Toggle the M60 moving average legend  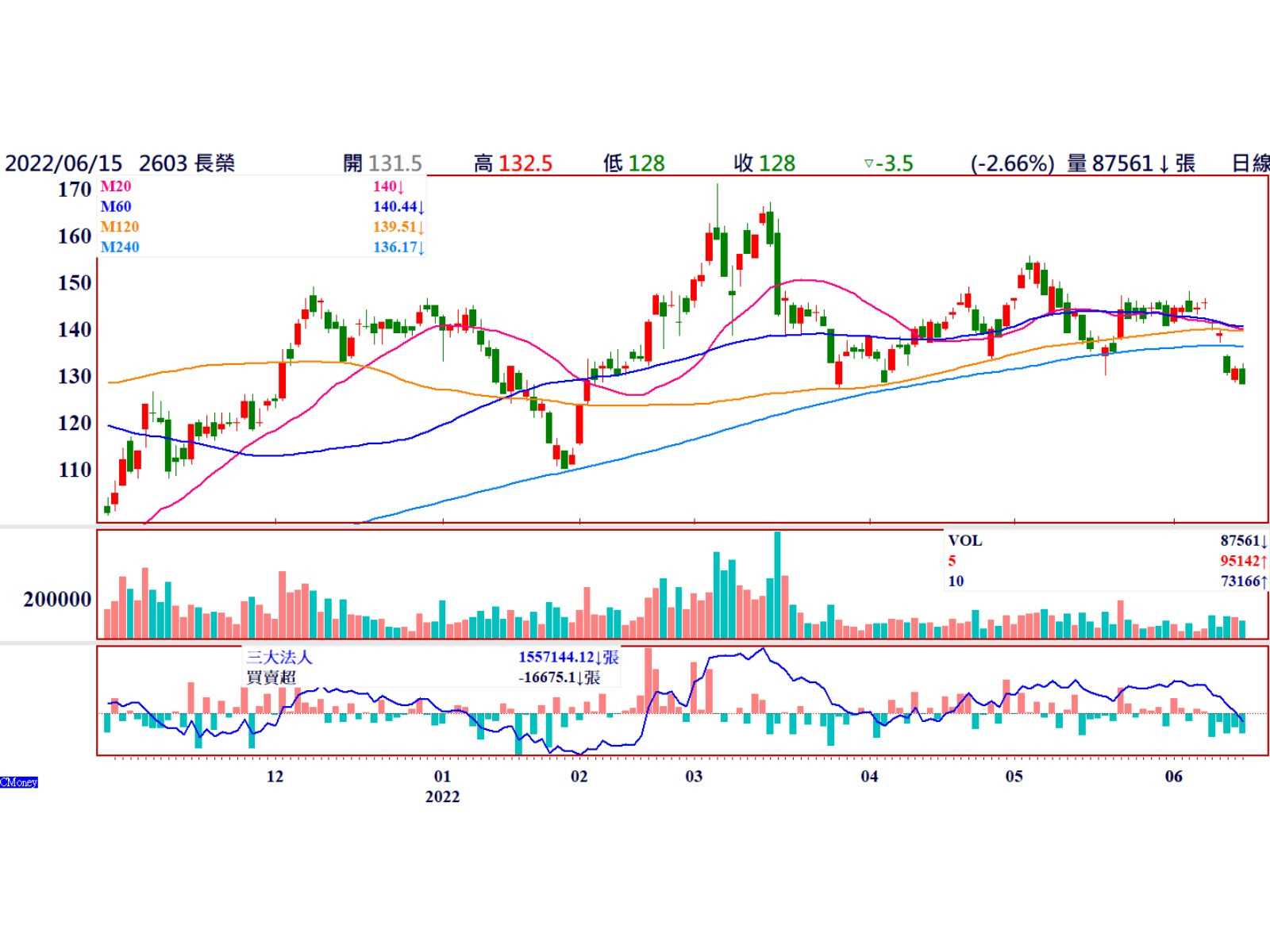tap(116, 207)
